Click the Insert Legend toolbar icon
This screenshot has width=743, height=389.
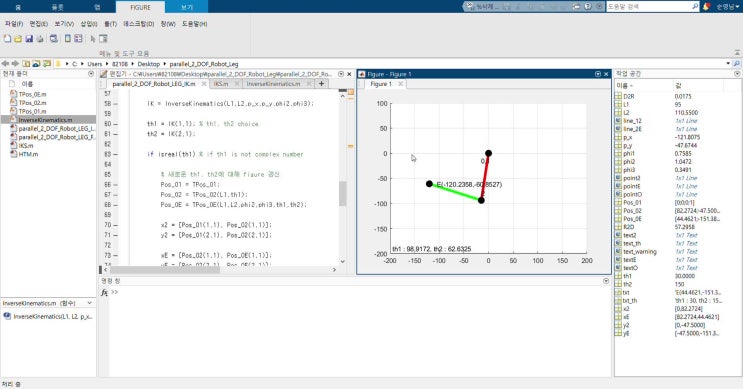point(78,39)
